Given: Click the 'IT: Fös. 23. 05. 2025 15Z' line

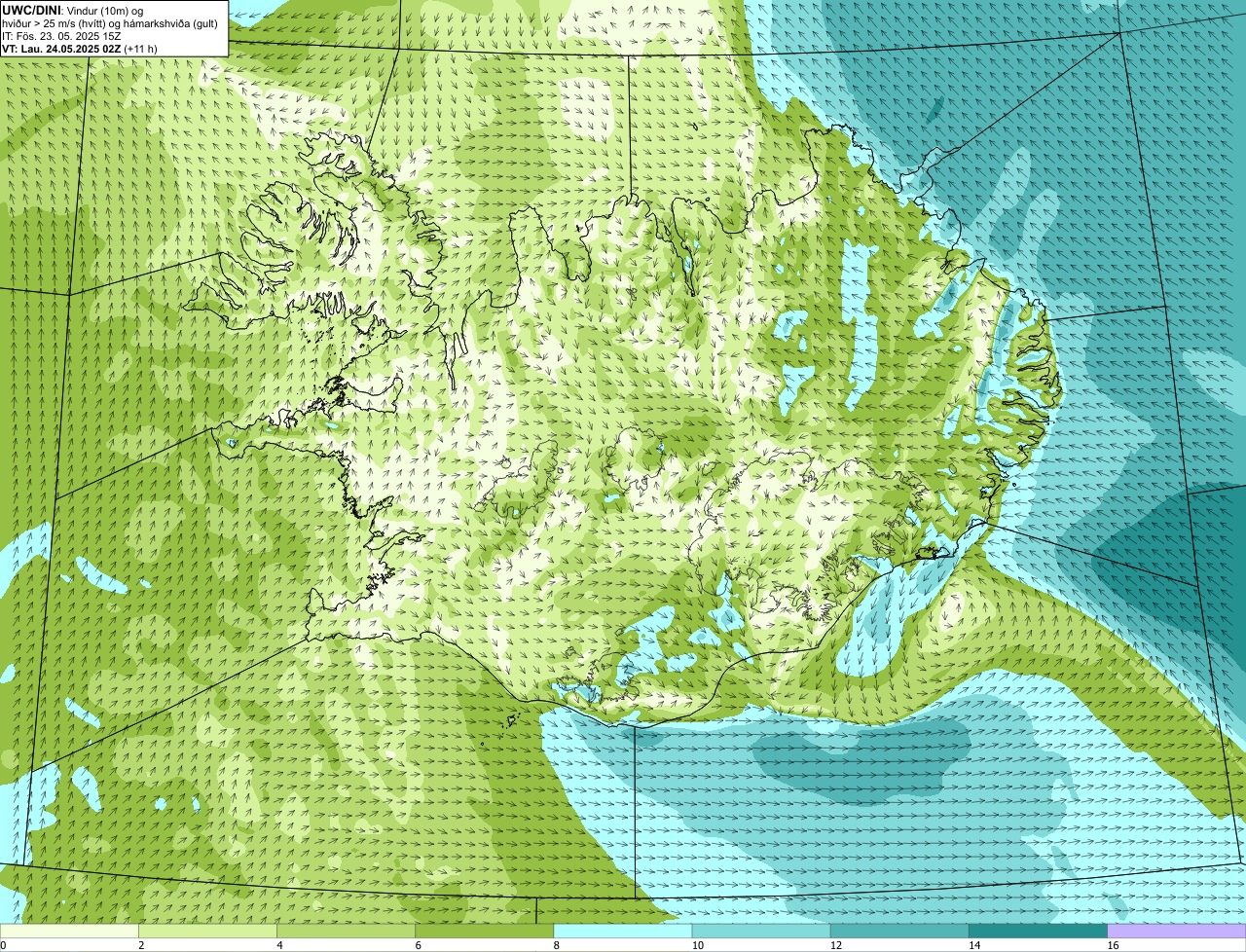Looking at the screenshot, I should pos(61,36).
